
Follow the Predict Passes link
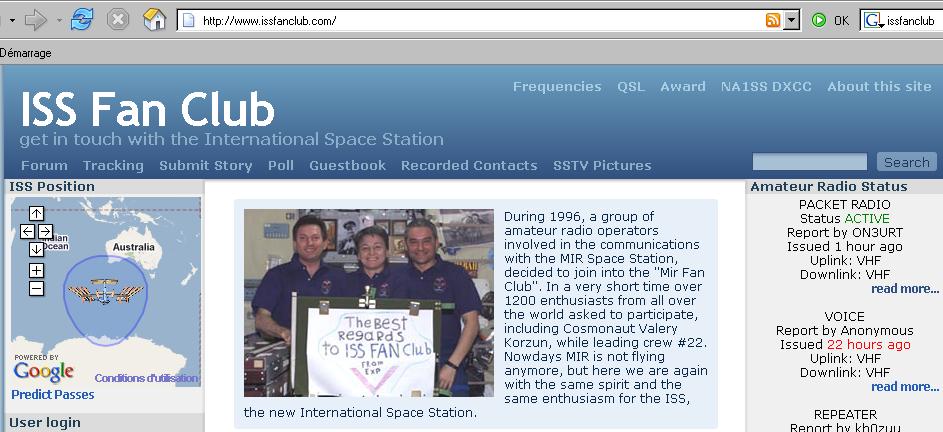point(53,394)
